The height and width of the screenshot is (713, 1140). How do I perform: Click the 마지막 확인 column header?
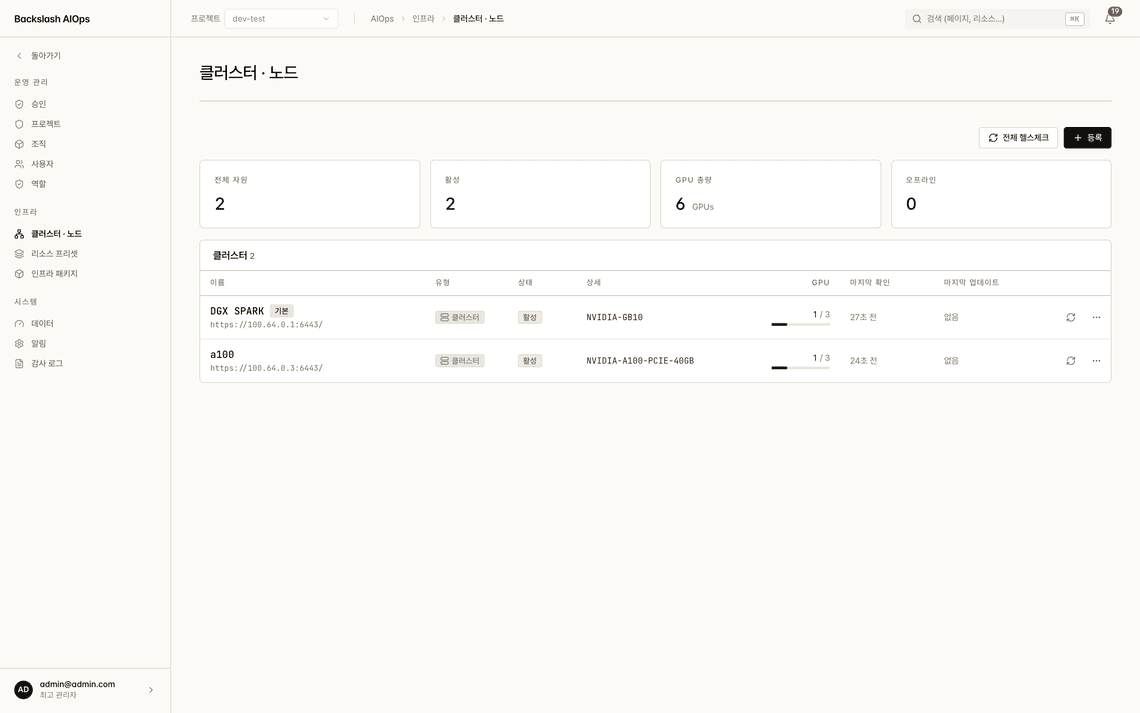click(870, 283)
